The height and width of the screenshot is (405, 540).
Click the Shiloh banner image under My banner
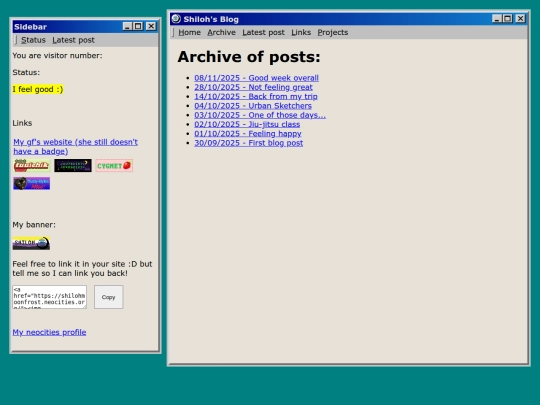point(31,243)
